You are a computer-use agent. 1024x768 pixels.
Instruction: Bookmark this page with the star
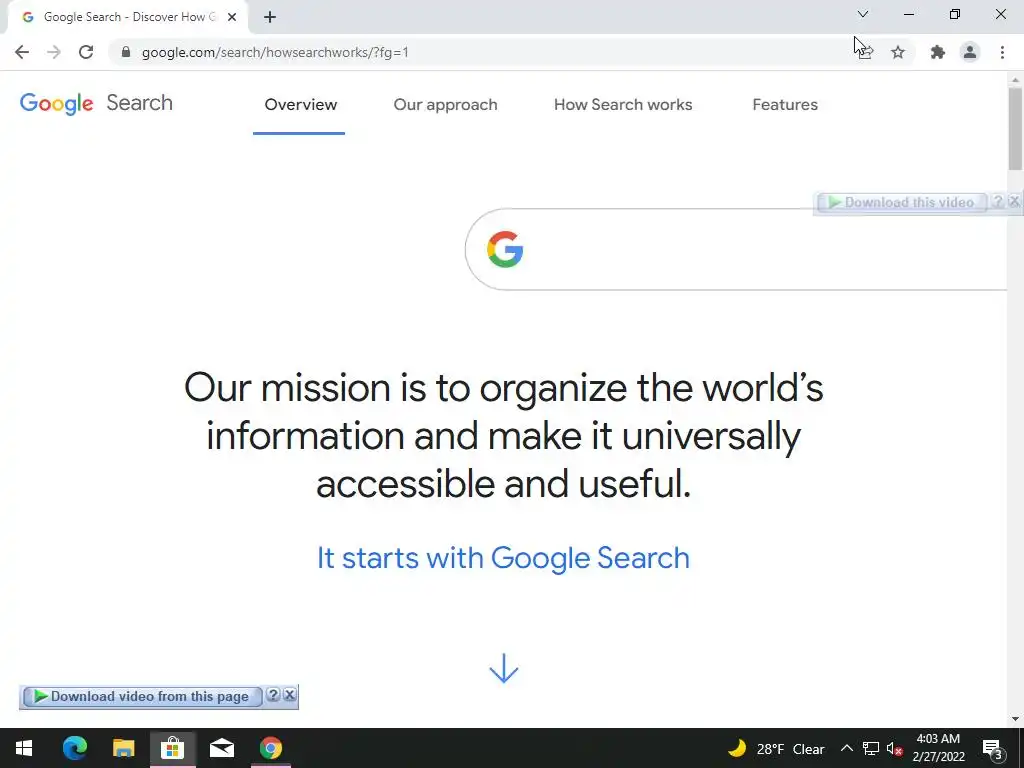898,52
